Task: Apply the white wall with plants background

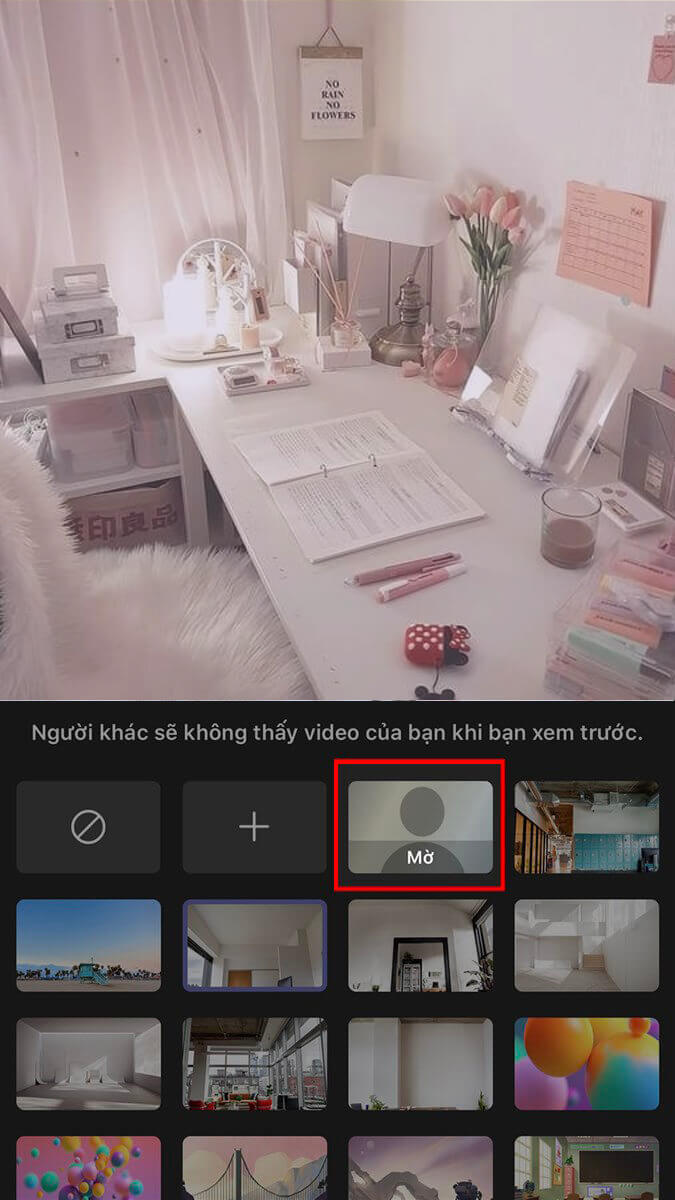Action: click(420, 1063)
